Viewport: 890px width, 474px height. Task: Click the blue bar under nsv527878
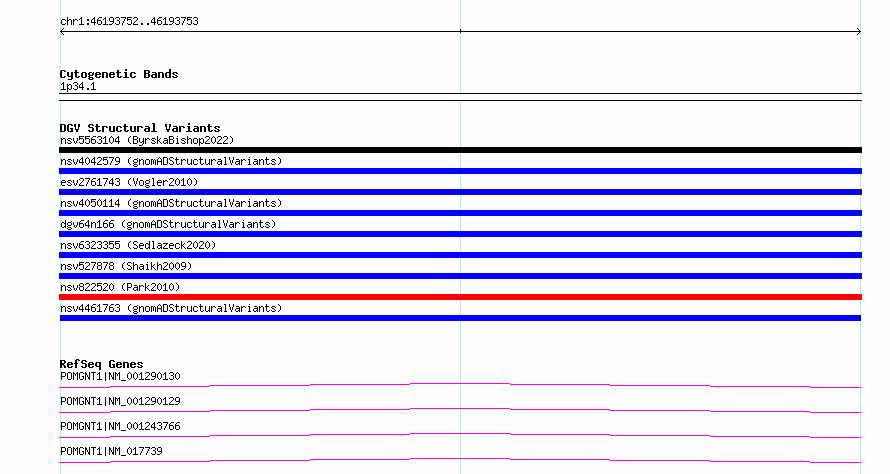click(x=460, y=276)
